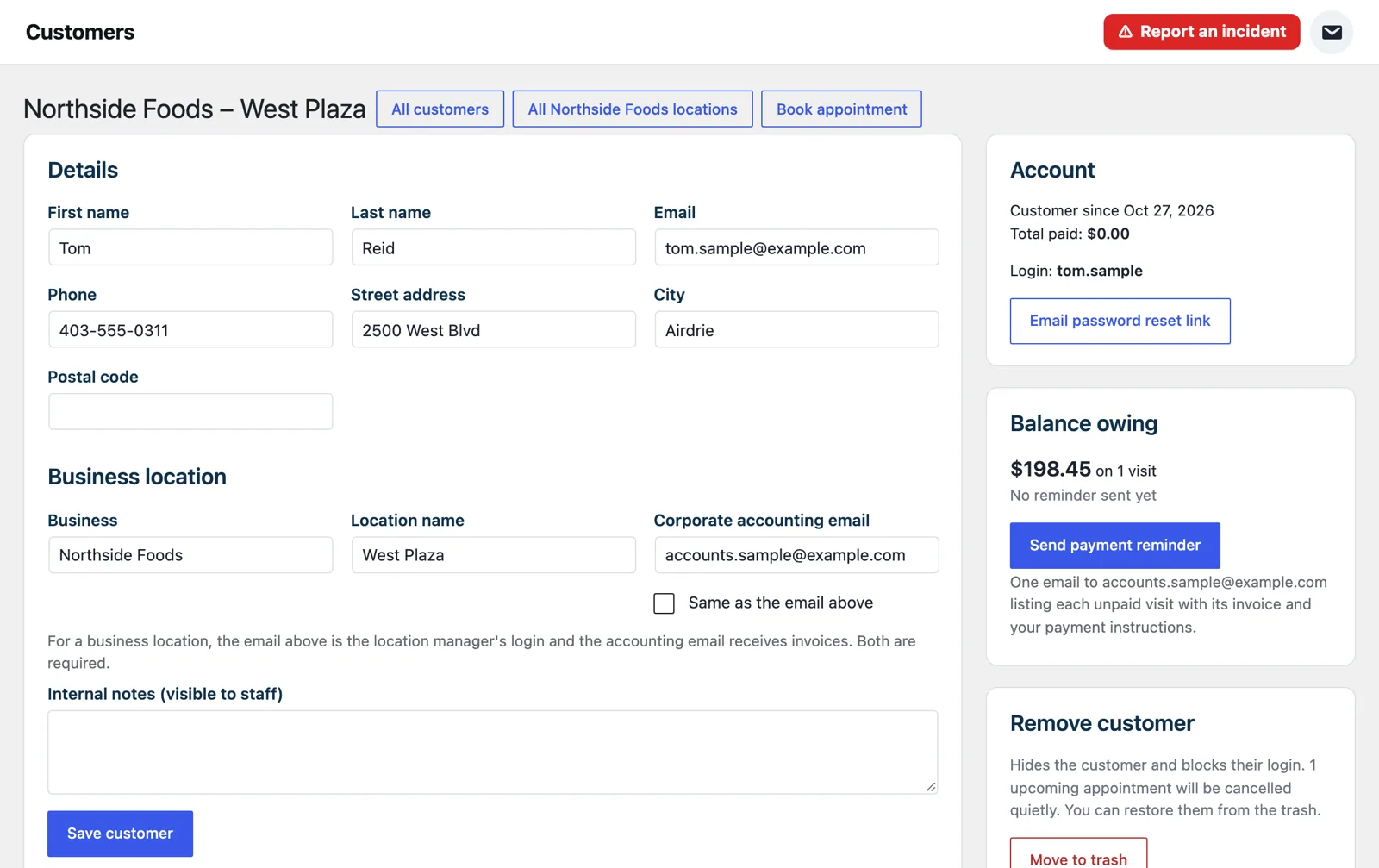The height and width of the screenshot is (868, 1379).
Task: Click the Internal notes text area
Action: click(x=492, y=752)
